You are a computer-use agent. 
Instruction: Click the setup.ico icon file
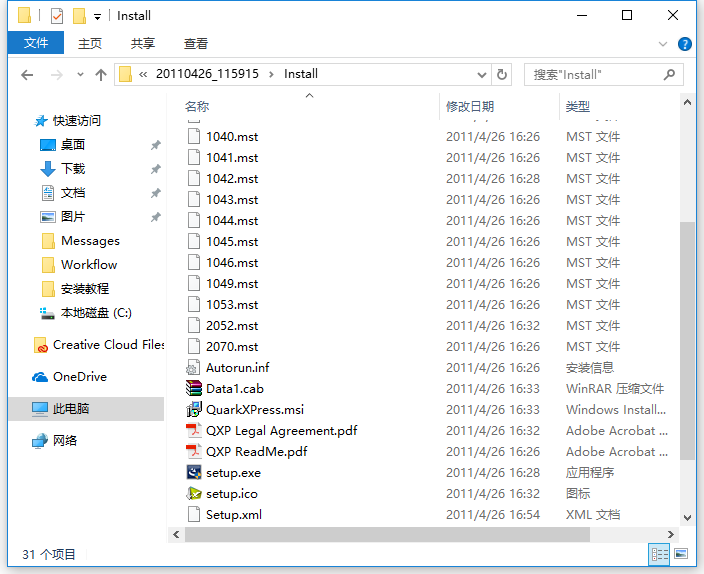coord(194,494)
